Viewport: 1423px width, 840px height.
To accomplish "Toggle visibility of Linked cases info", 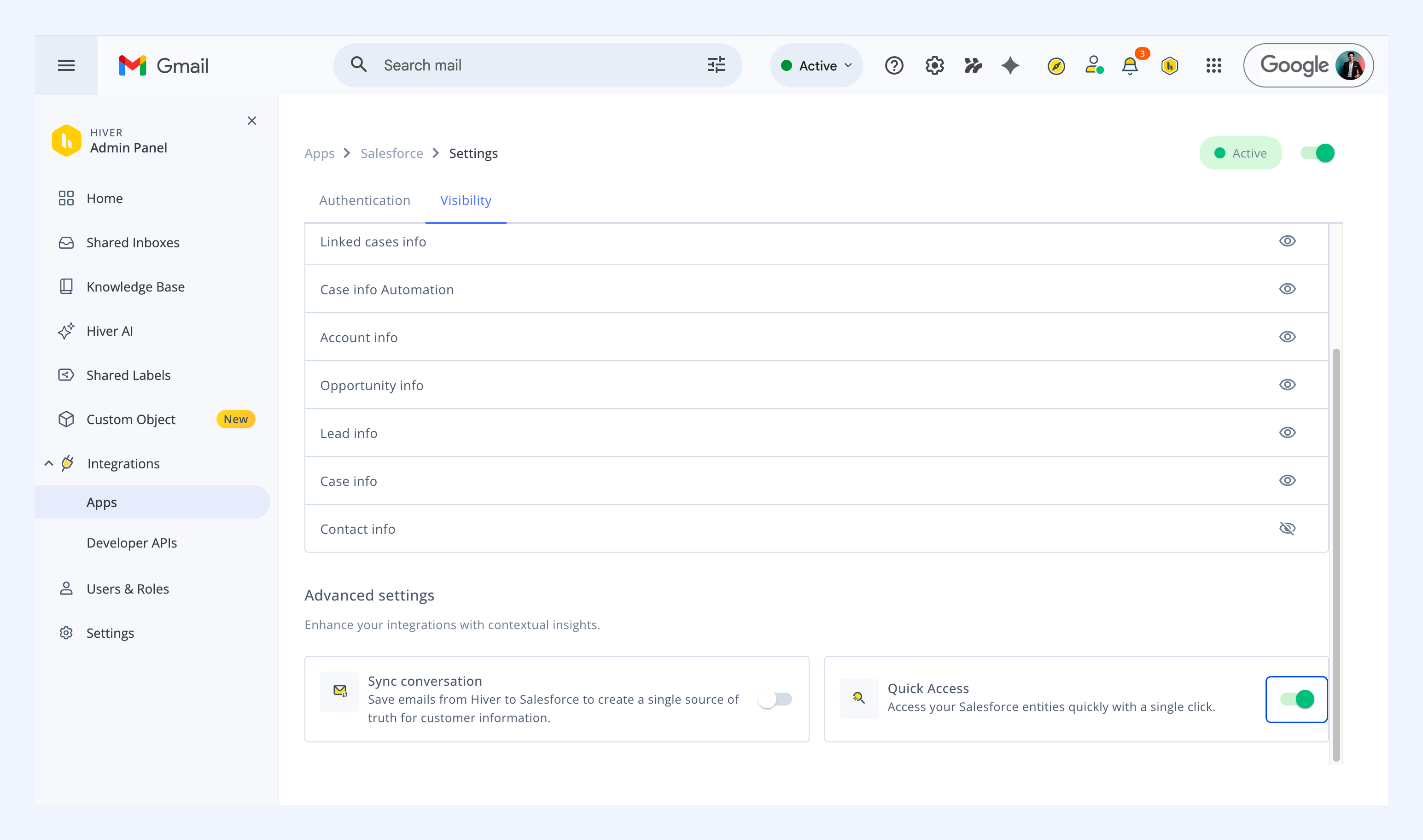I will tap(1287, 241).
